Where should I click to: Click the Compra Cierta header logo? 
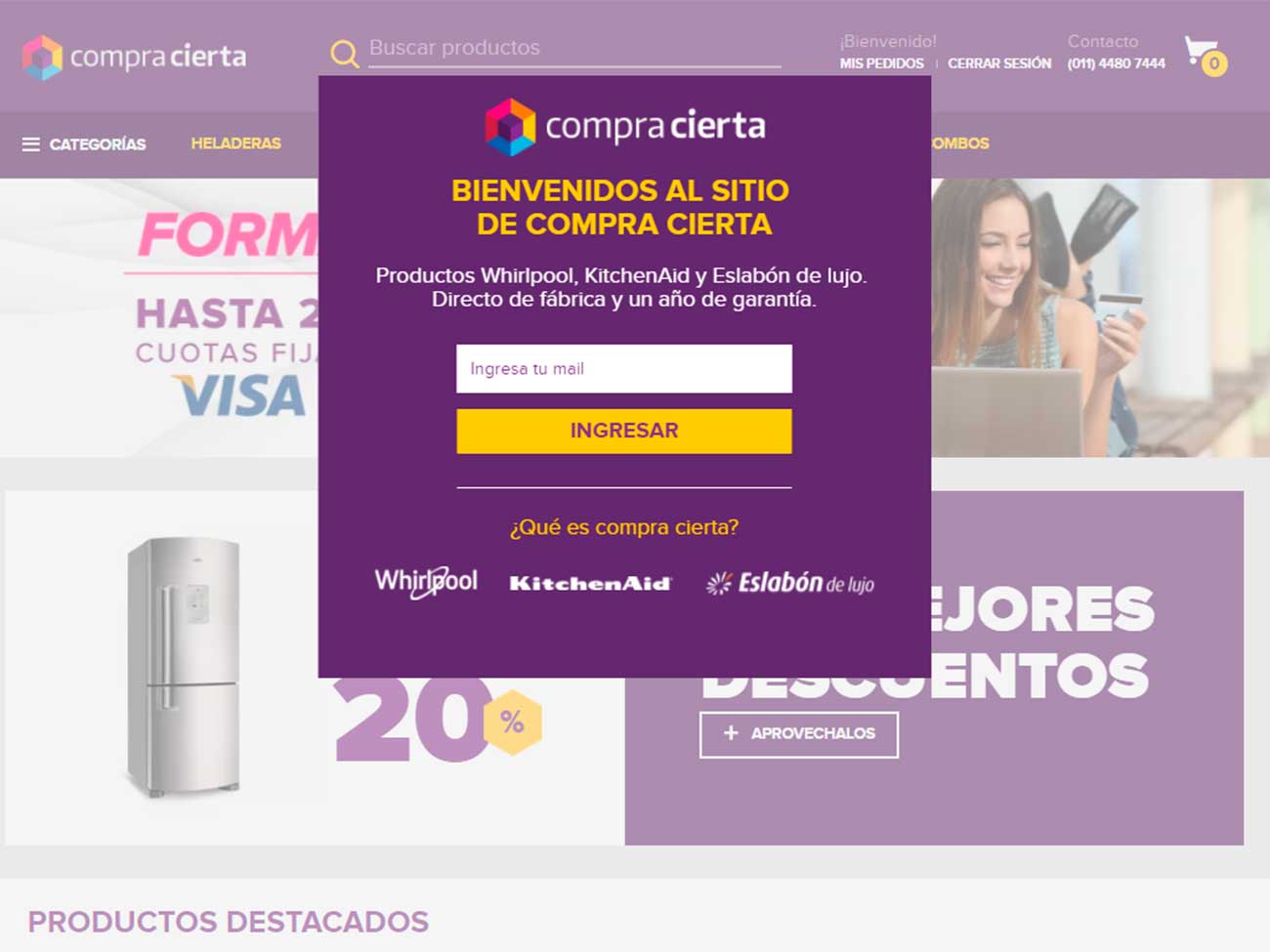(135, 57)
